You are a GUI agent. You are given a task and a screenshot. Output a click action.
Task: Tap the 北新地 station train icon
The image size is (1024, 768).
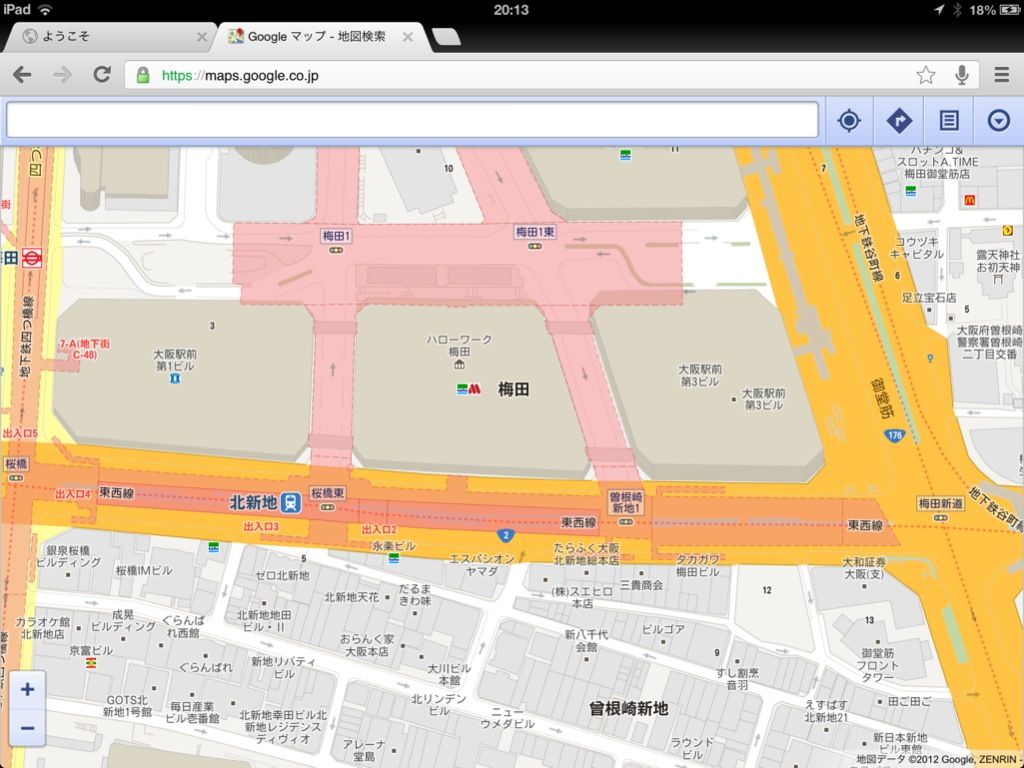pyautogui.click(x=291, y=503)
